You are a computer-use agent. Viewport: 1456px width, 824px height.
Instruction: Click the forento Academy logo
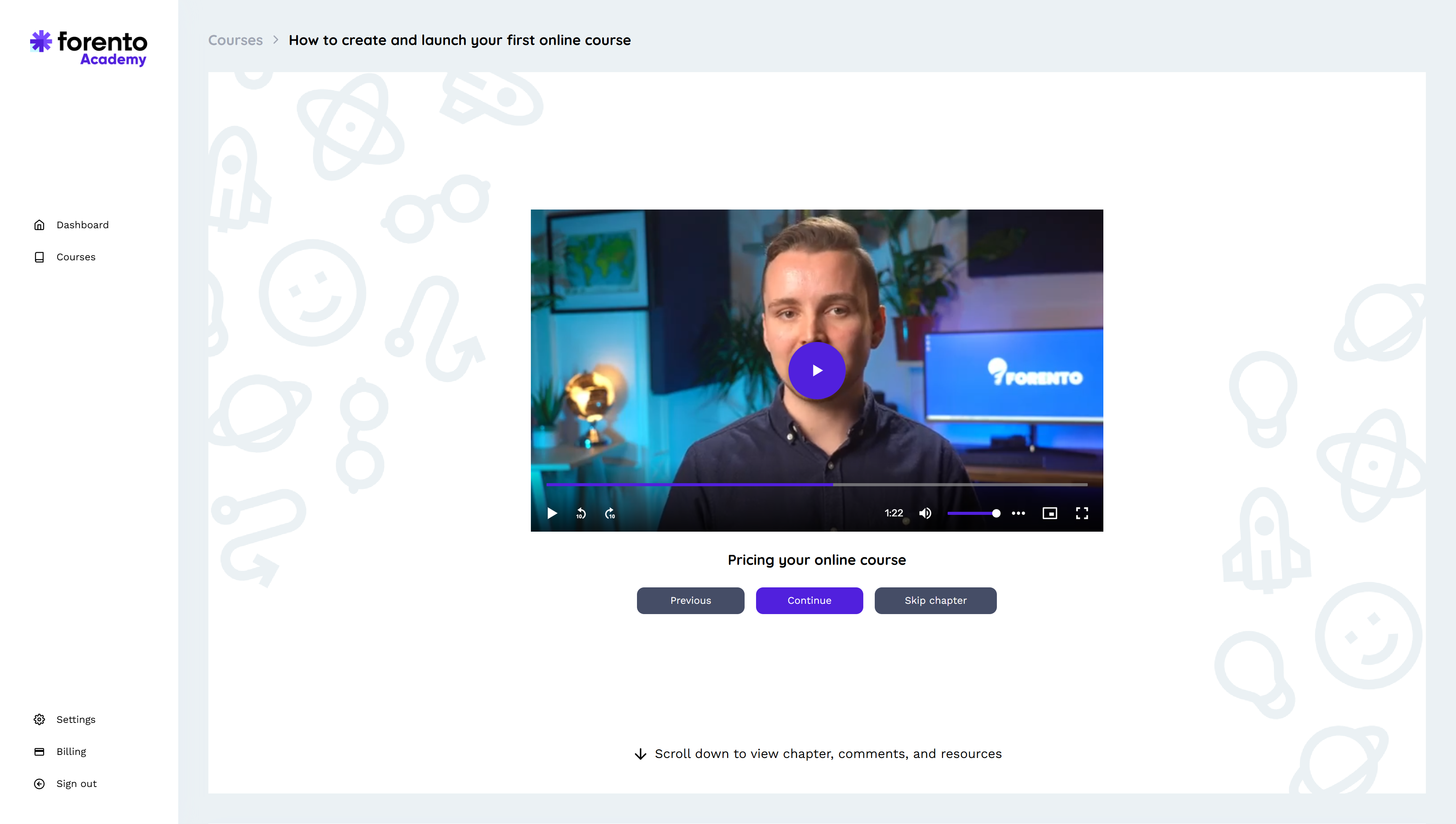(x=89, y=49)
